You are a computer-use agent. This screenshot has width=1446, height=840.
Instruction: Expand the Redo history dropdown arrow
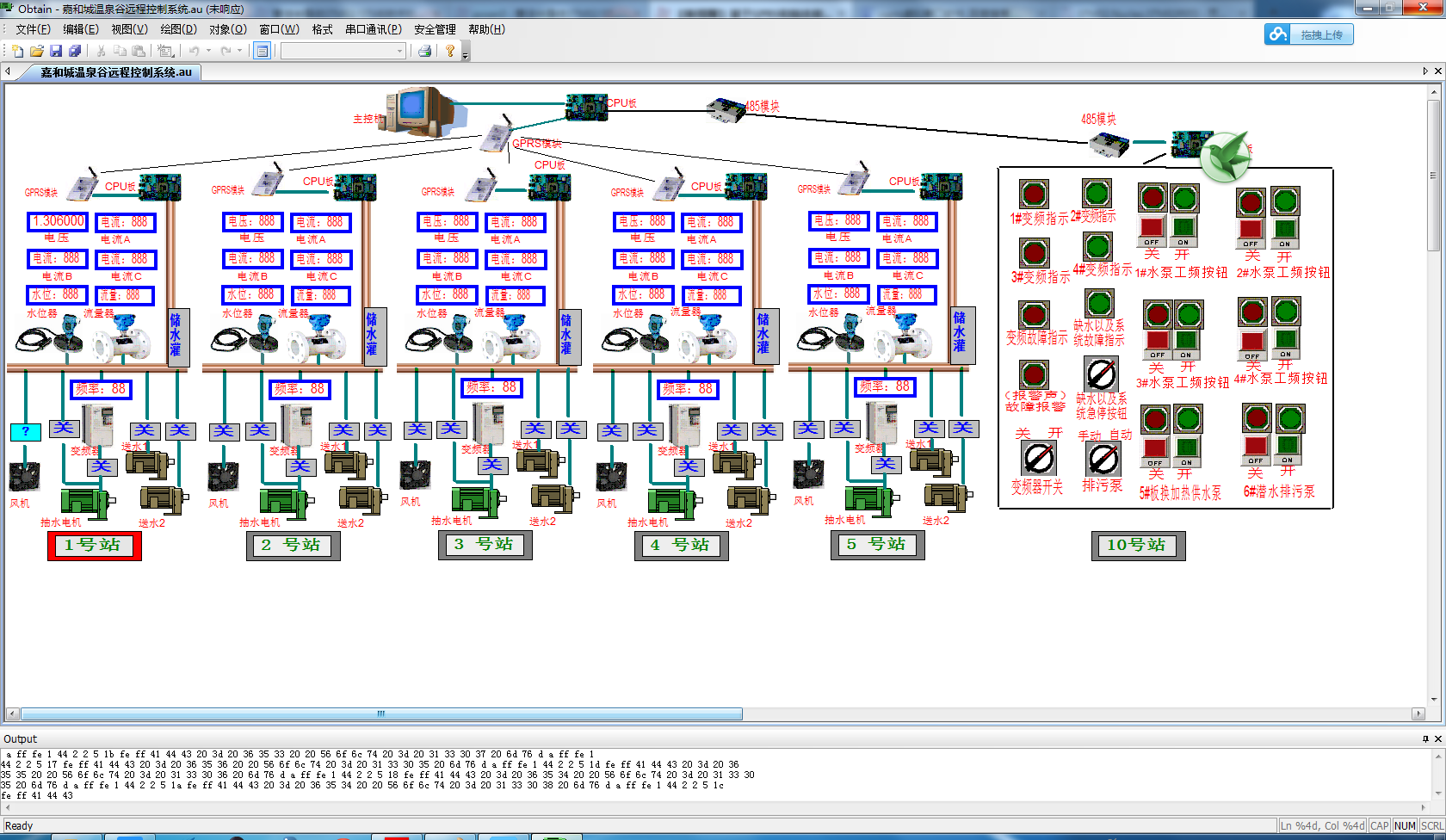coord(239,51)
